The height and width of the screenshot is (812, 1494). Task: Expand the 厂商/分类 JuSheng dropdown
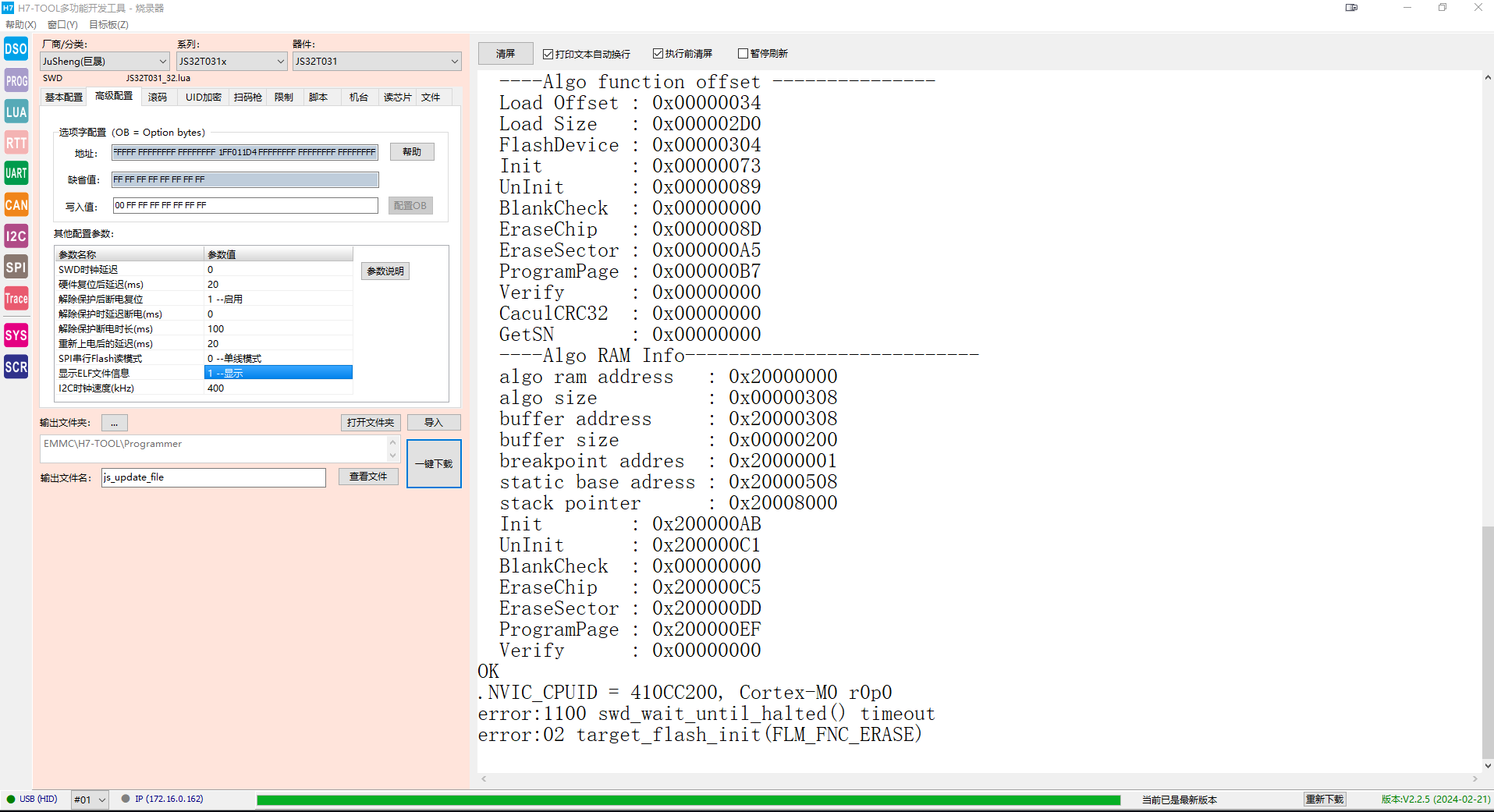pyautogui.click(x=105, y=61)
